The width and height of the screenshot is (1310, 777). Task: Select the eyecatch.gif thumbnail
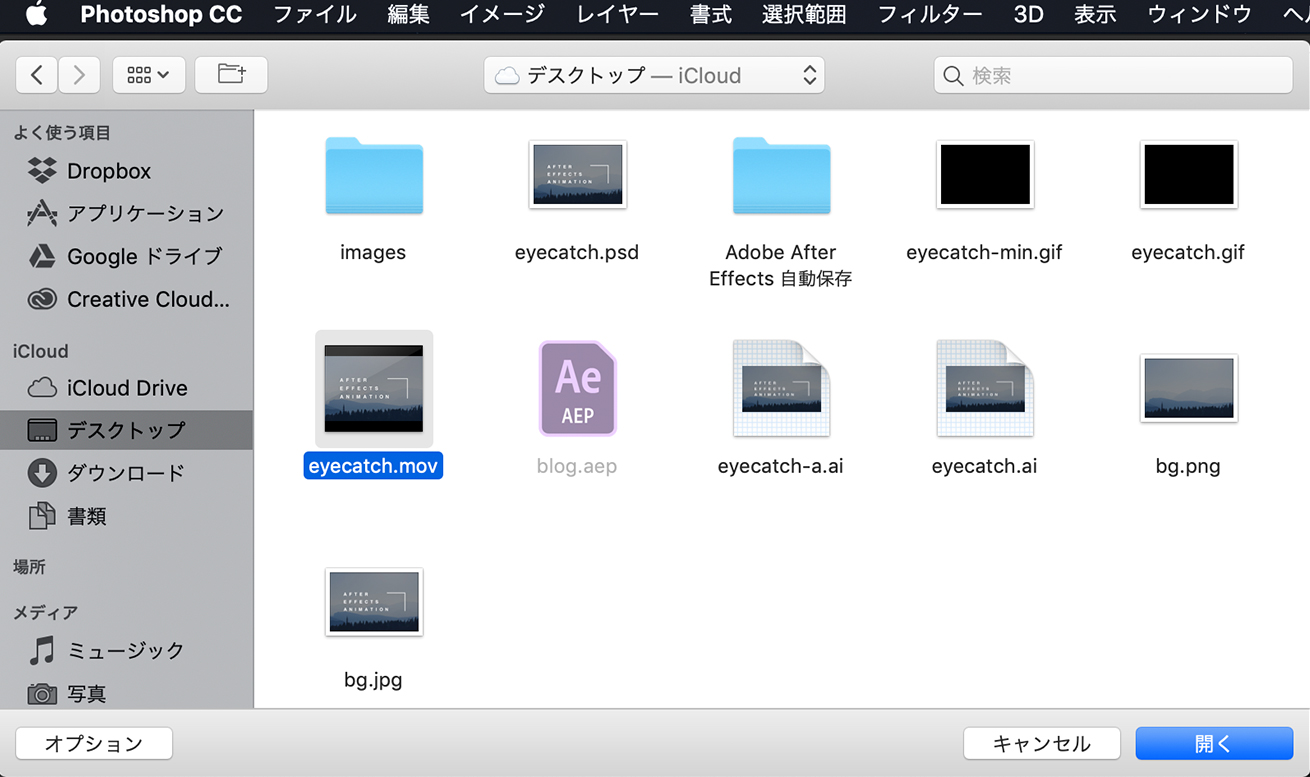click(x=1188, y=175)
